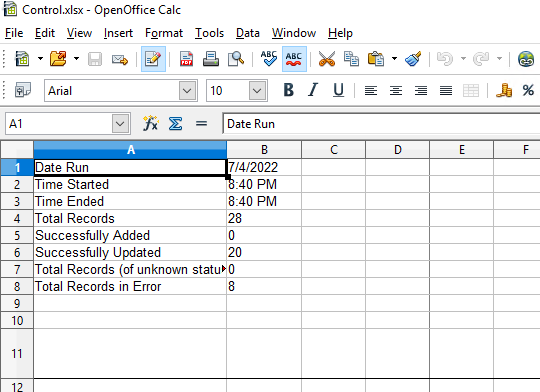Open the Data menu
The image size is (540, 392).
click(x=248, y=33)
